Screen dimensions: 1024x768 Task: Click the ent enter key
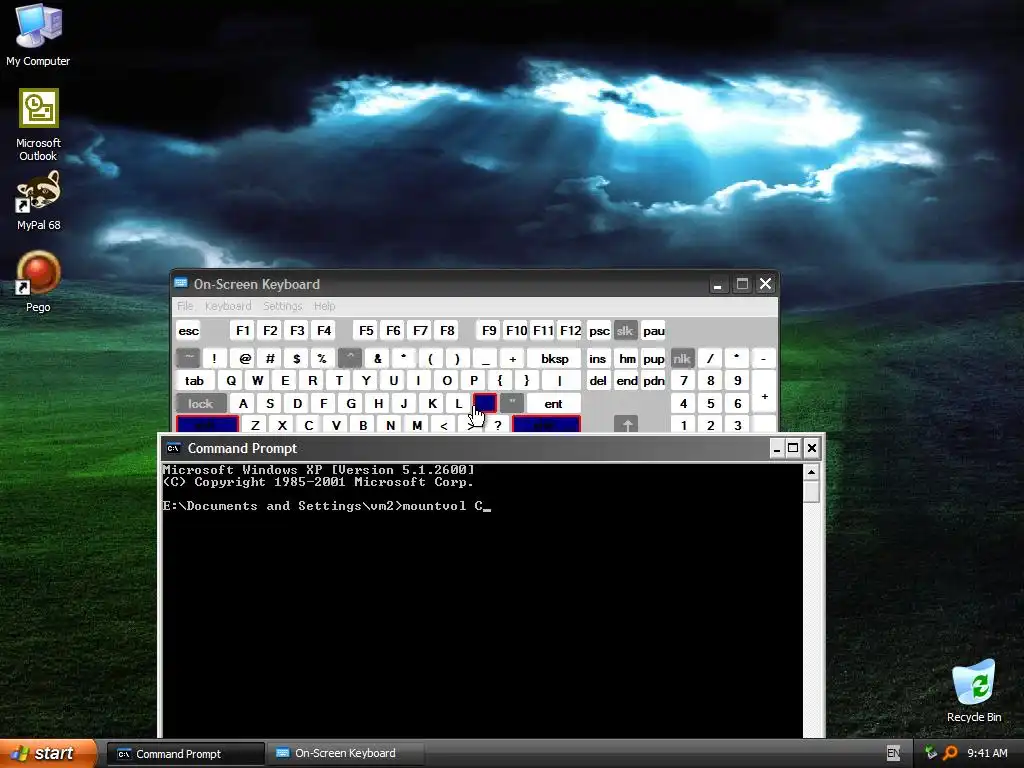pyautogui.click(x=553, y=404)
